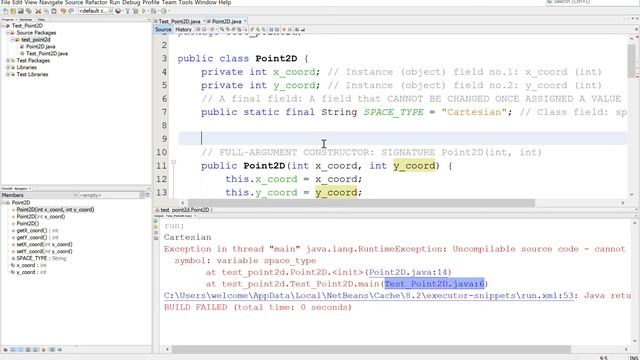Click the editor horizontal scrollbar thumb
The height and width of the screenshot is (360, 640).
pyautogui.click(x=361, y=203)
